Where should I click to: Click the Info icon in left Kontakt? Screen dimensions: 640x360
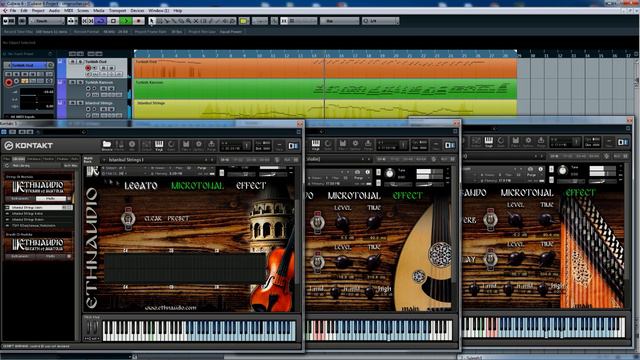132,145
